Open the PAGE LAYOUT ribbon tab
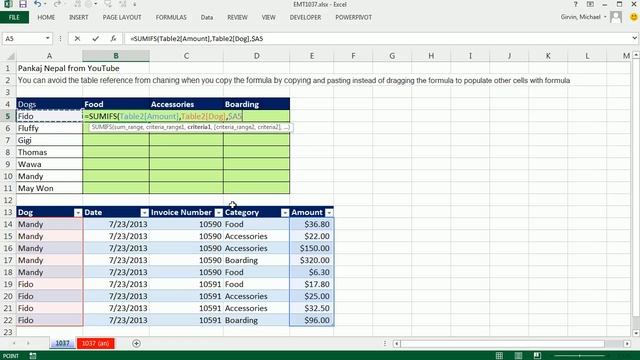This screenshot has height=360, width=640. 122,18
